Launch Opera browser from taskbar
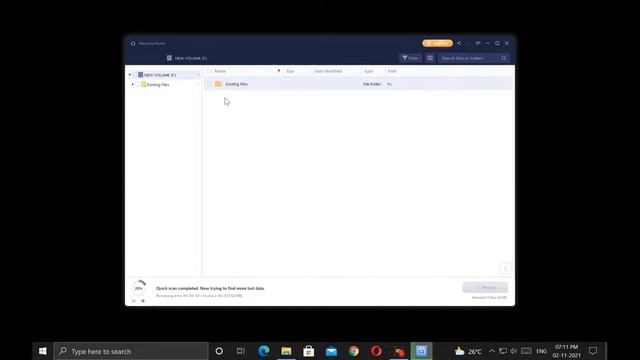The width and height of the screenshot is (640, 360). (x=376, y=351)
